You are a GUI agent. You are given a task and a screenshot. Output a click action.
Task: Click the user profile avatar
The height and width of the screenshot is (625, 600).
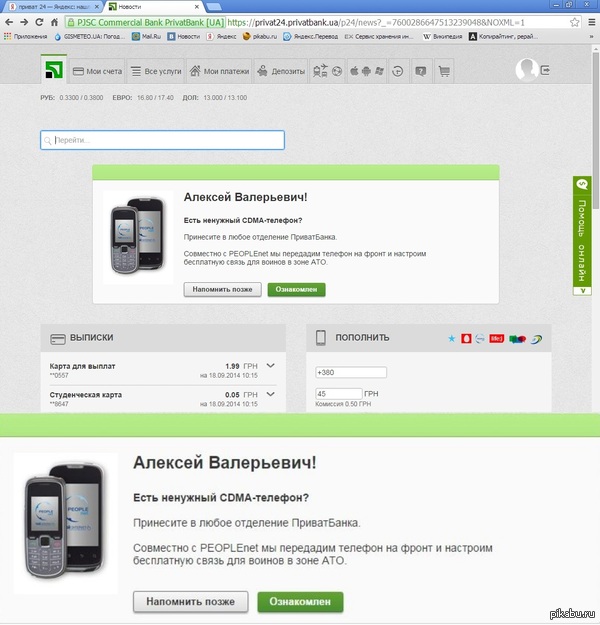526,70
